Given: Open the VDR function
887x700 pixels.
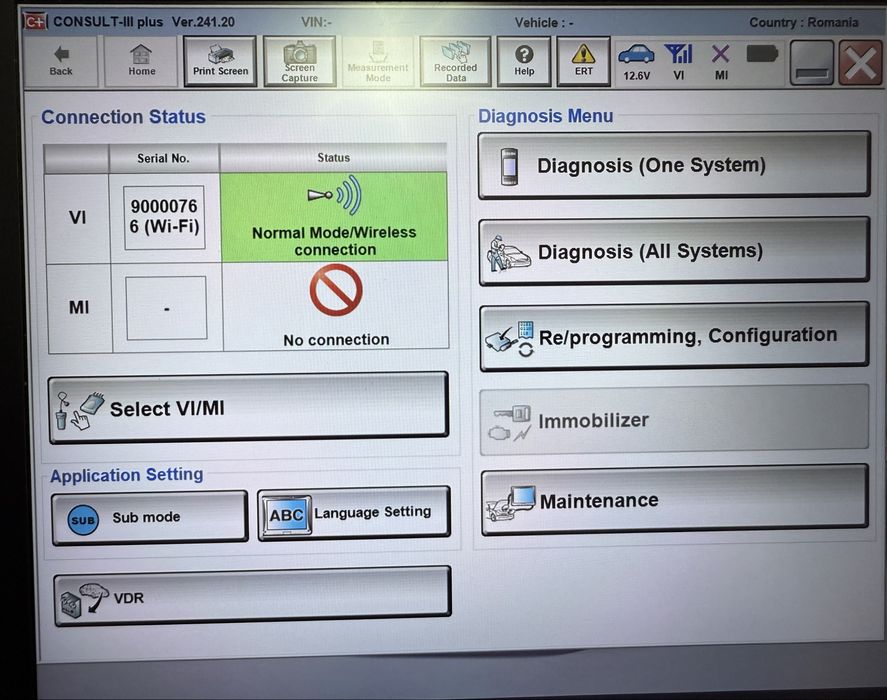Looking at the screenshot, I should 252,596.
